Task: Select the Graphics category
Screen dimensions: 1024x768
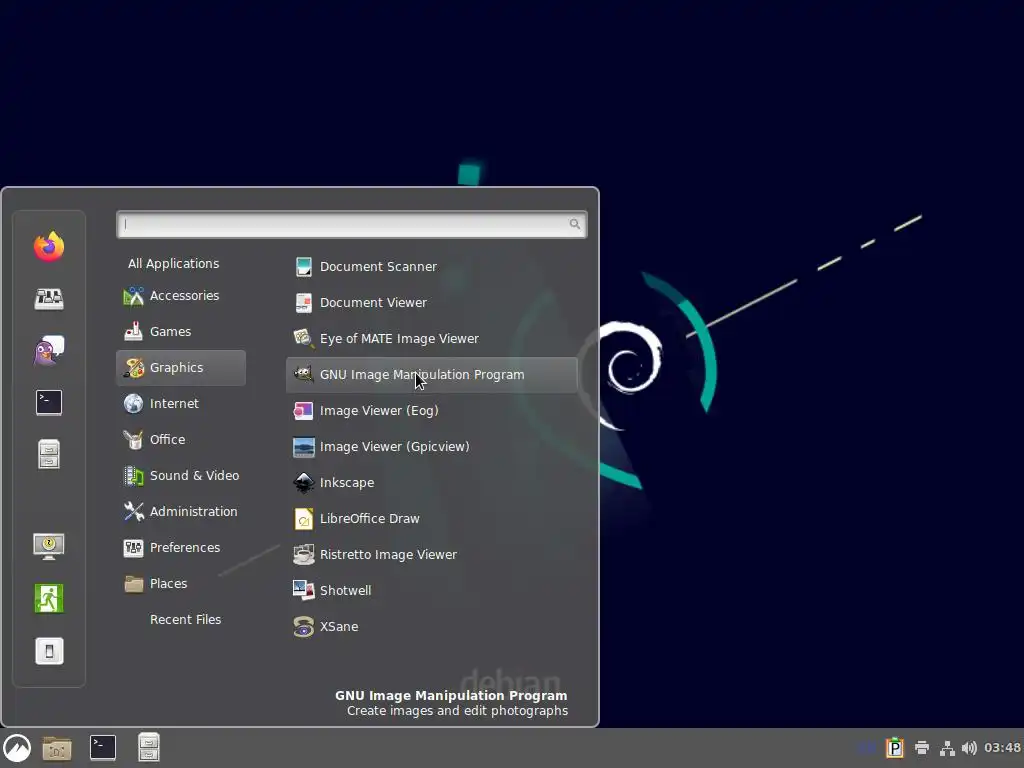Action: pyautogui.click(x=181, y=368)
